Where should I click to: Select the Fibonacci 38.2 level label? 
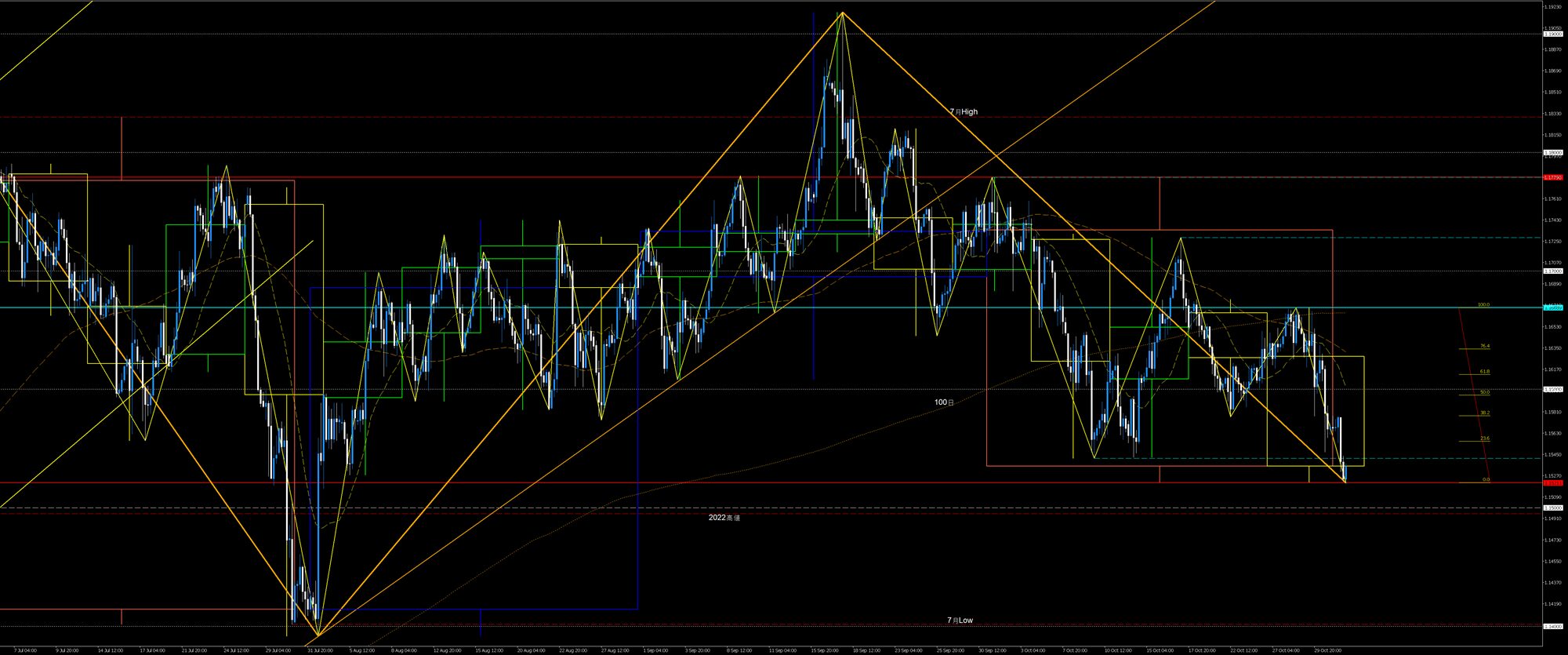[x=1484, y=413]
